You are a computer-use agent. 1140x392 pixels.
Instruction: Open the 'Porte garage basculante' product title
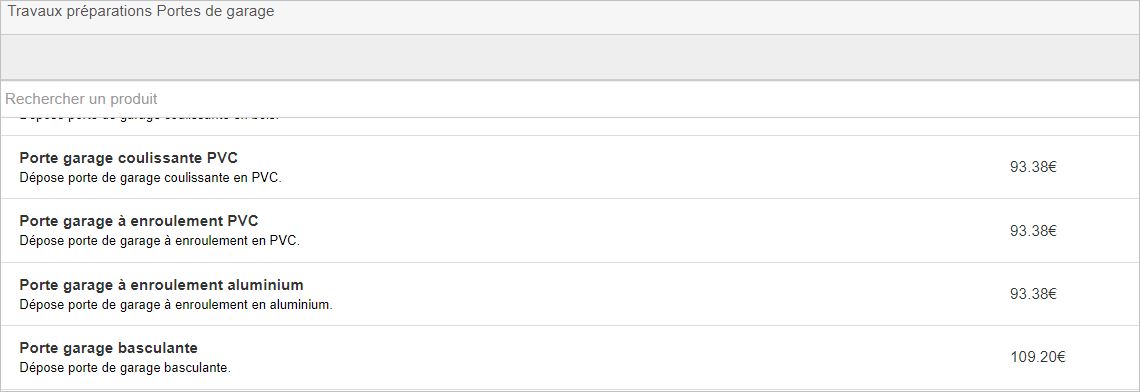108,348
